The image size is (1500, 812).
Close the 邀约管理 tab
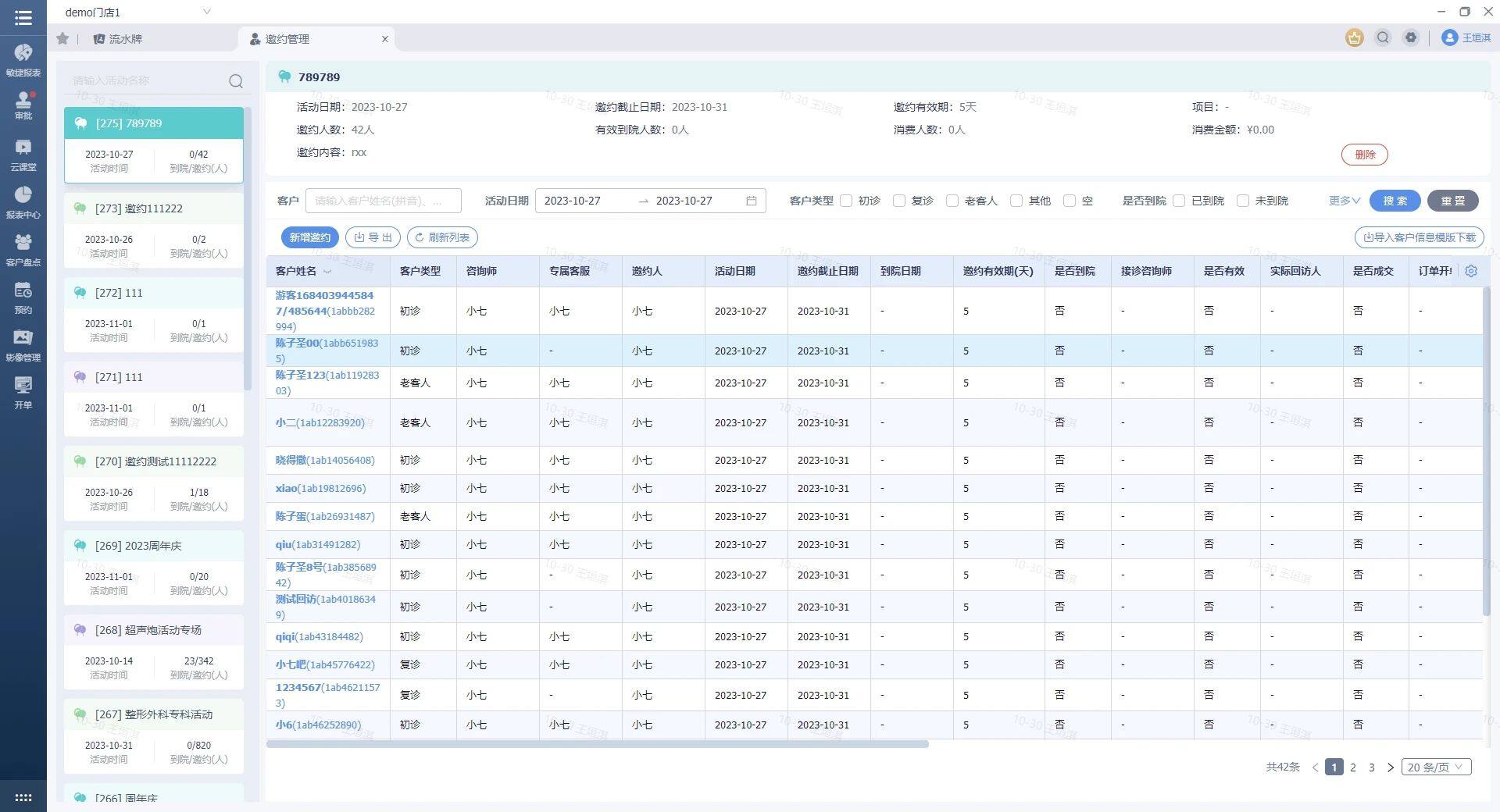tap(384, 39)
